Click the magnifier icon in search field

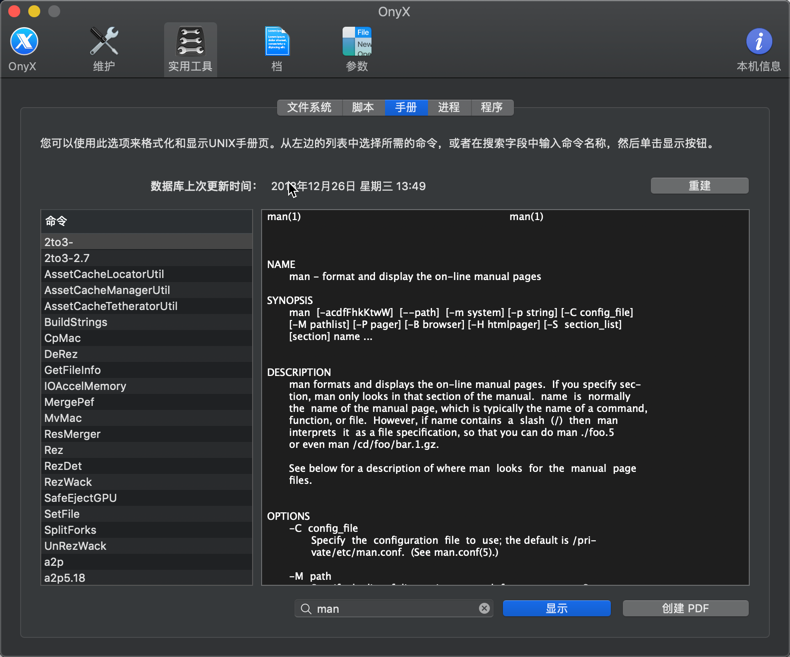coord(306,609)
